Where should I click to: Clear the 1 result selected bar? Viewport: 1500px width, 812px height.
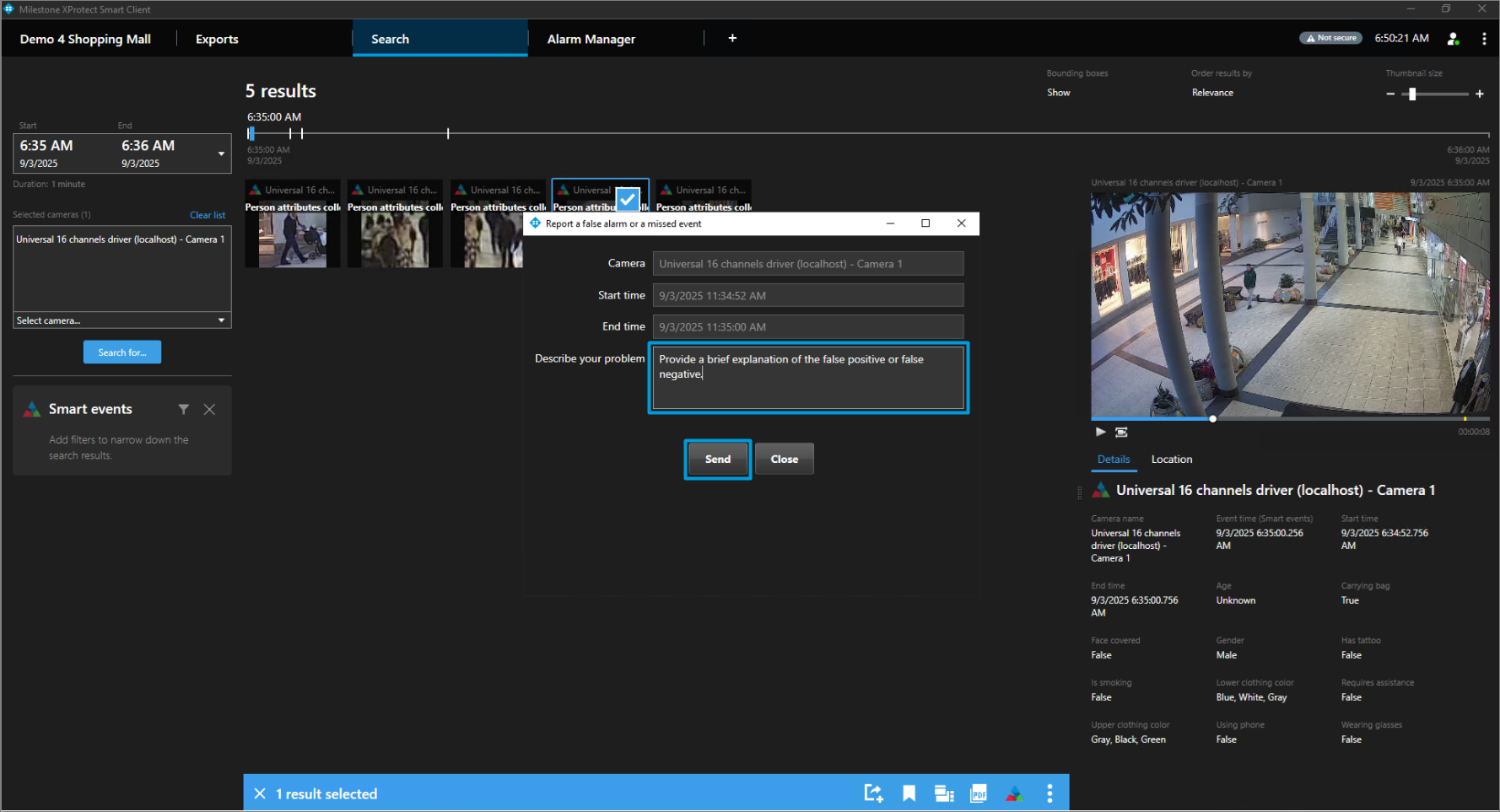point(260,793)
